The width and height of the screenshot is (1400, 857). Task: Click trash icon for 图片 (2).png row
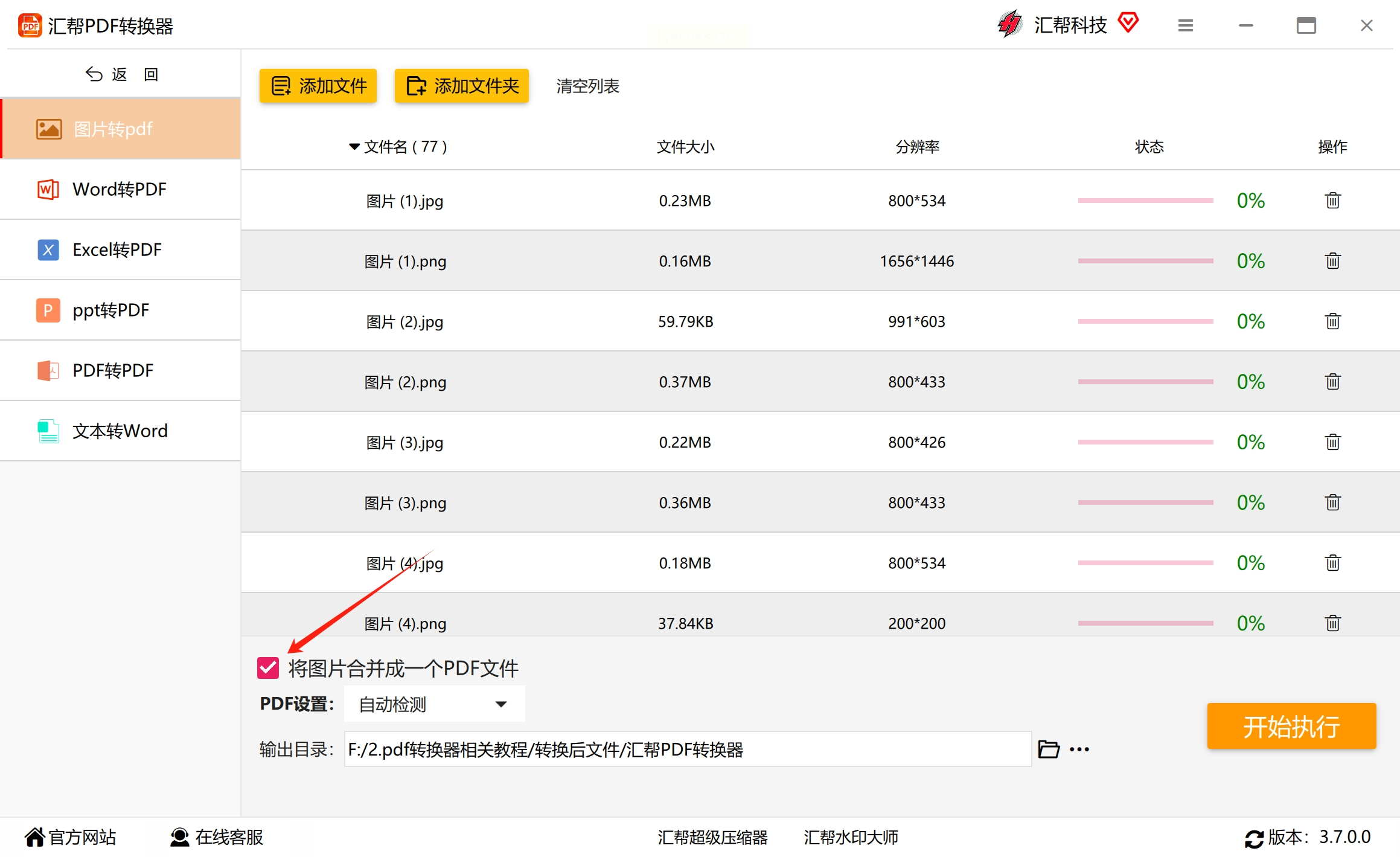[x=1332, y=382]
